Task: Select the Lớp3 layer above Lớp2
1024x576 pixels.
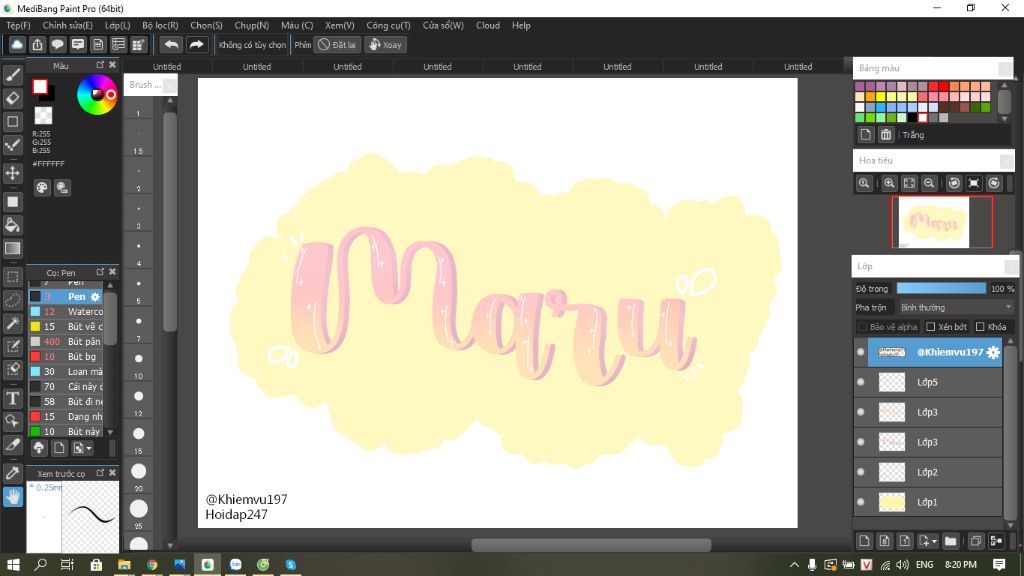Action: pos(927,442)
